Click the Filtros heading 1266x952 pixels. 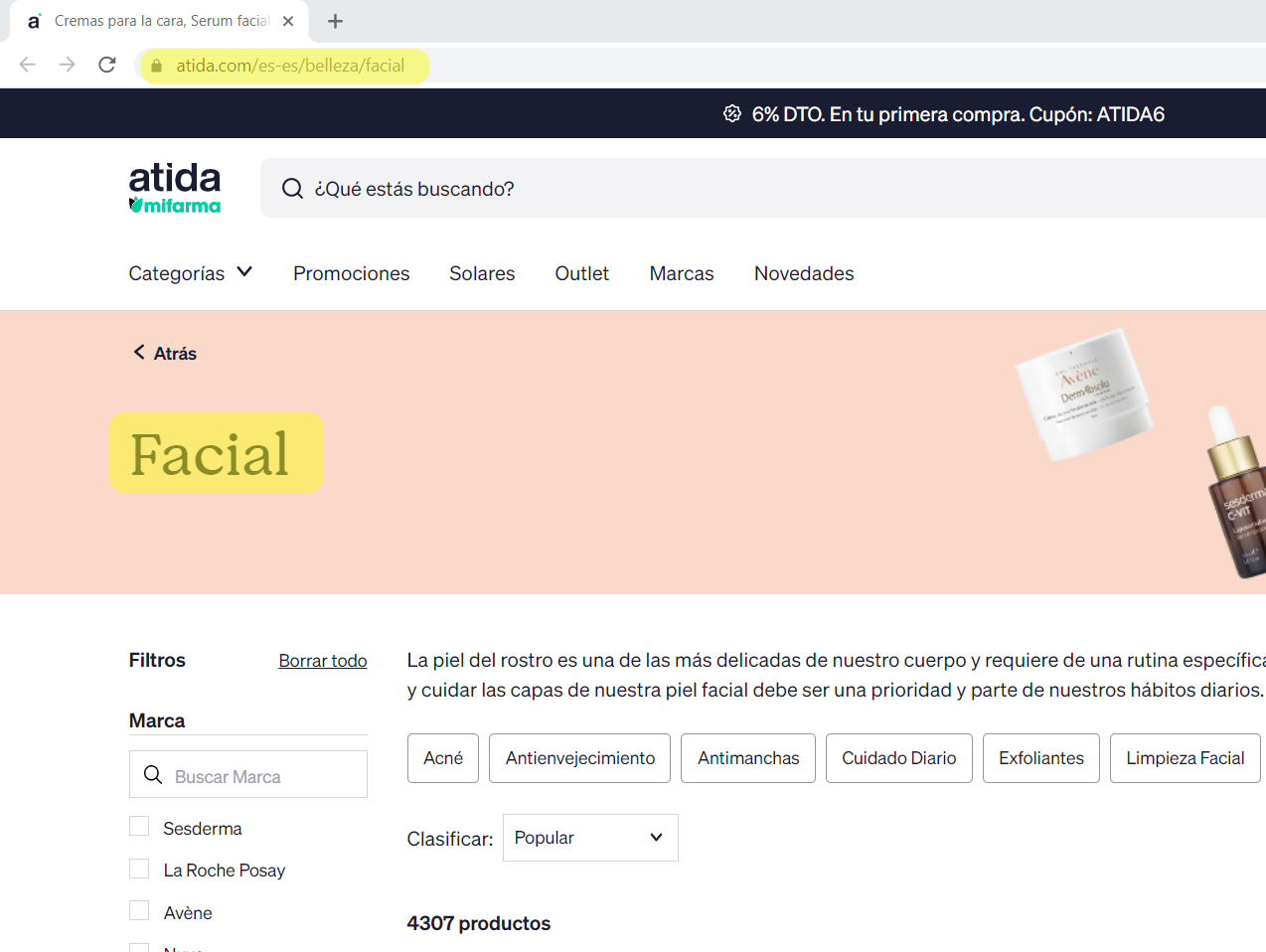(157, 660)
